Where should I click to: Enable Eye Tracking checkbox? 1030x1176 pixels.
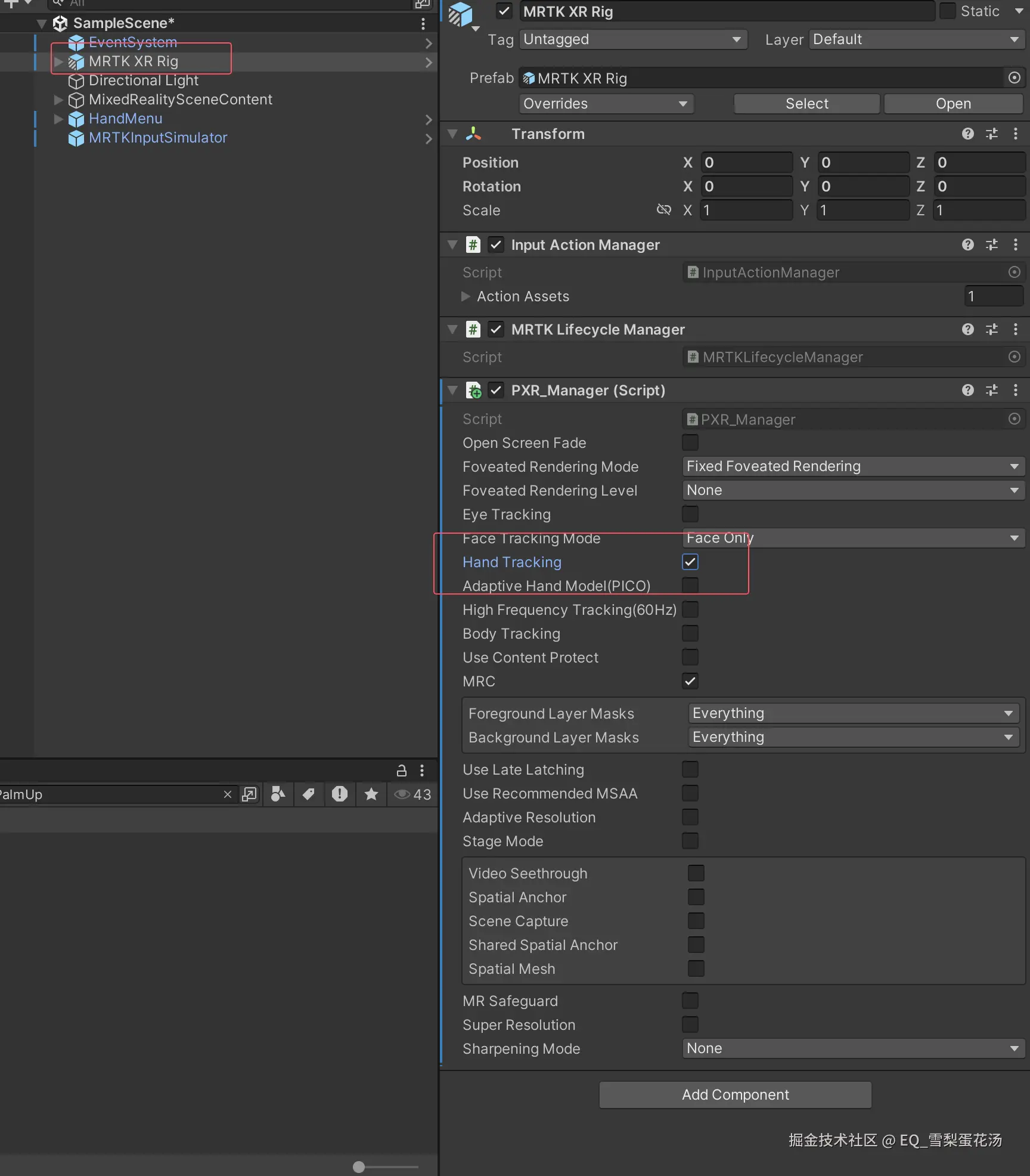point(690,514)
